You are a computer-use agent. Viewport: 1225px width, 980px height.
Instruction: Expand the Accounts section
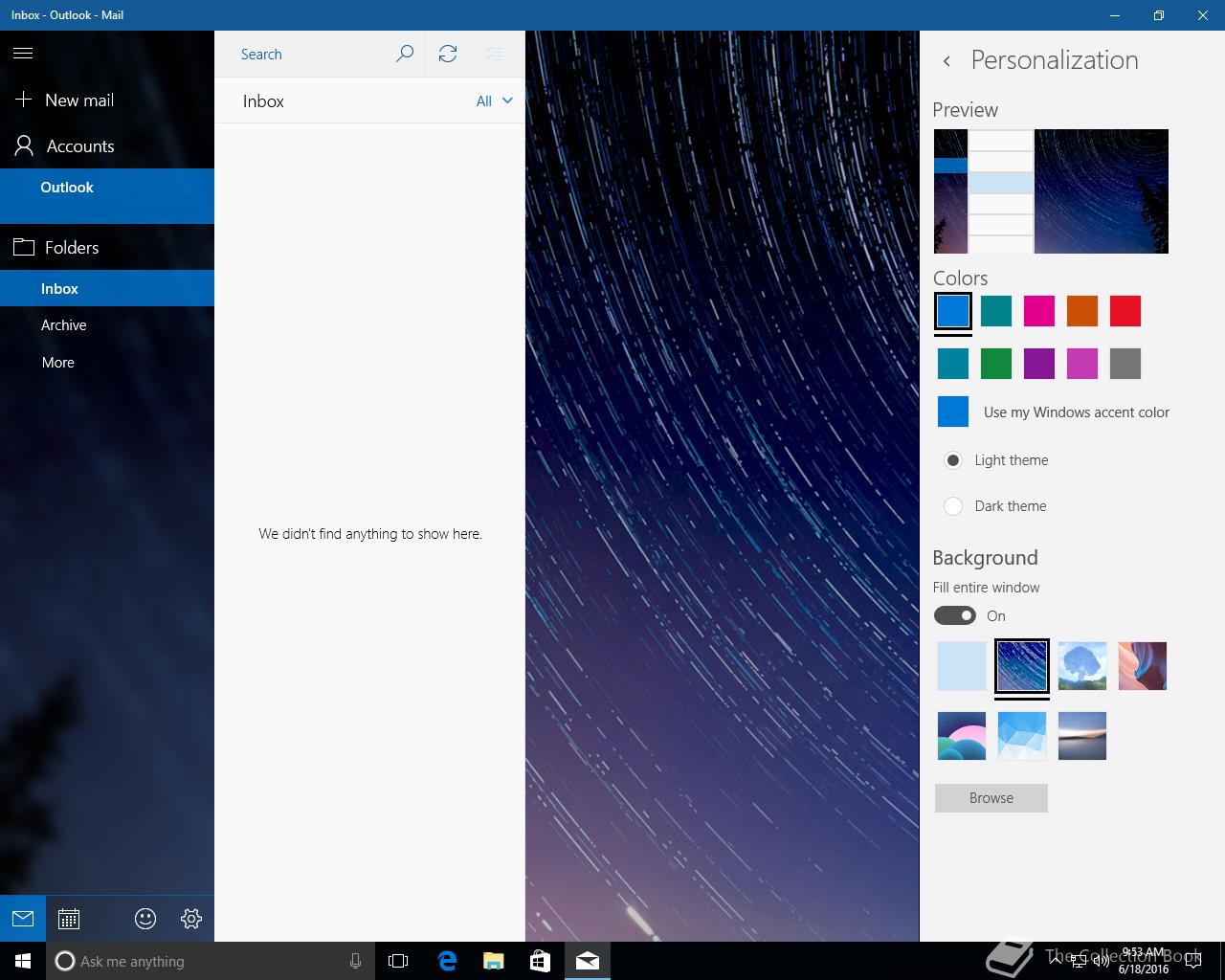coord(79,146)
